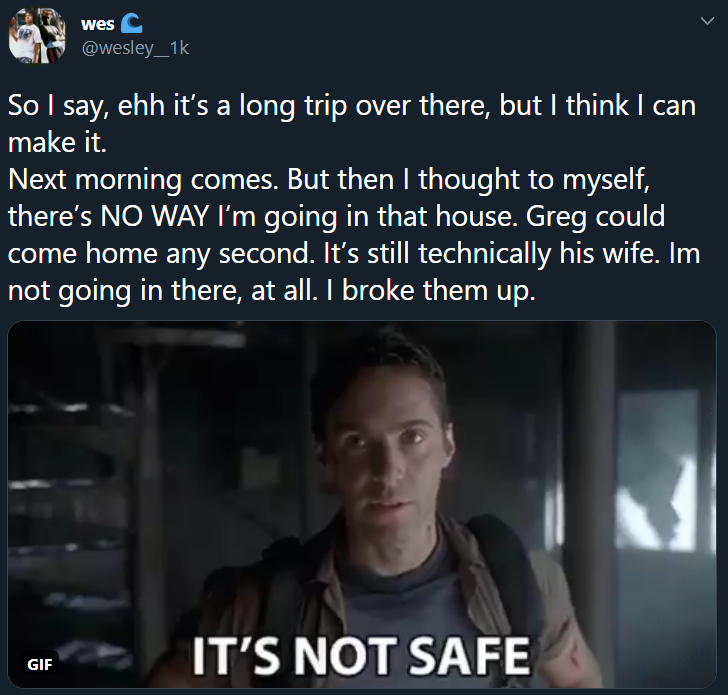Click the display name "wes"
The width and height of the screenshot is (728, 695).
click(98, 24)
